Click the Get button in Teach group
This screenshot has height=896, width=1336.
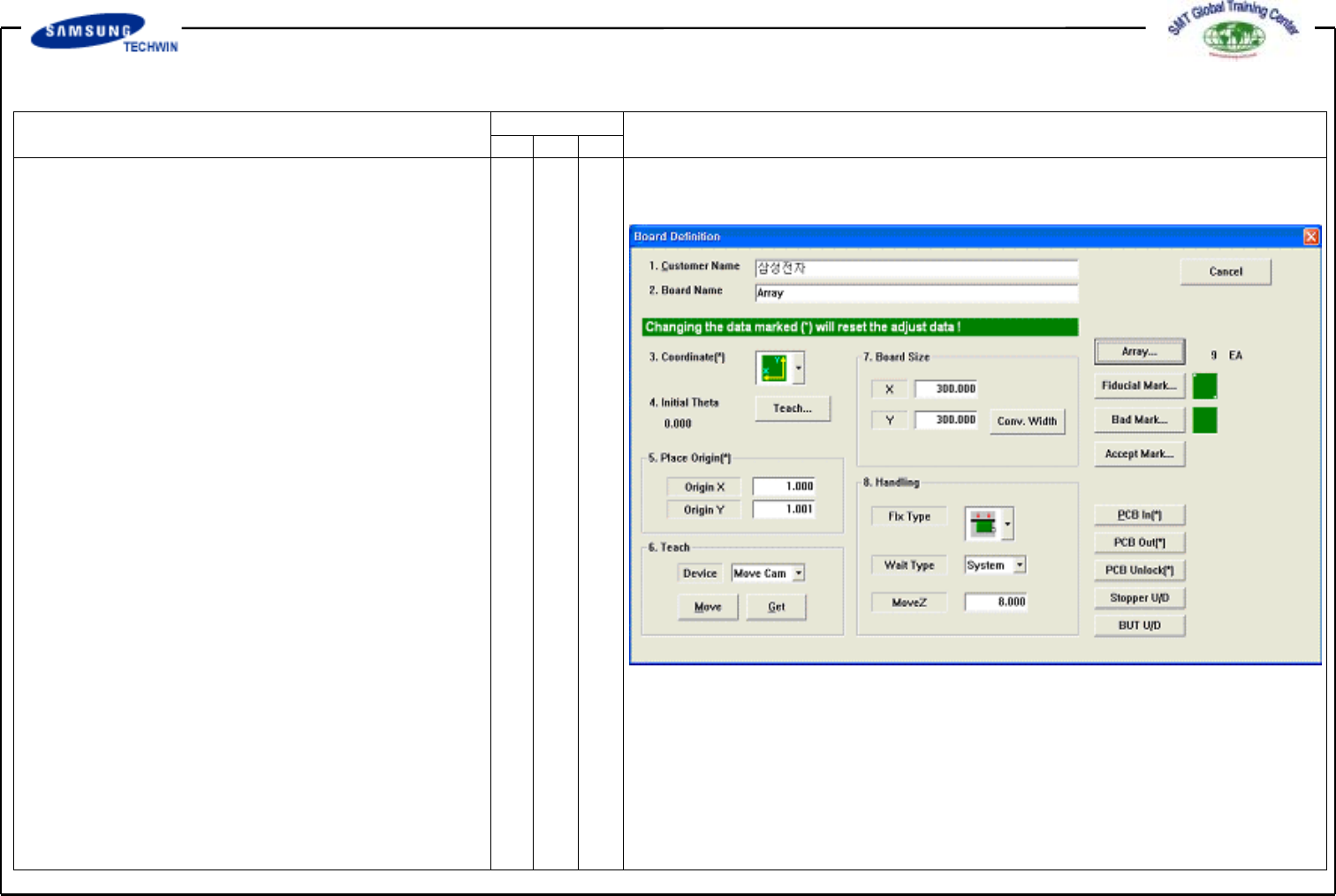[777, 607]
